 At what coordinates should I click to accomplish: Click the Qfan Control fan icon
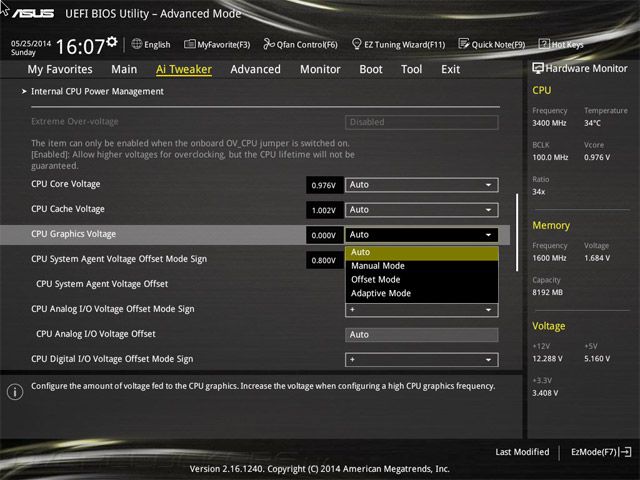[269, 44]
